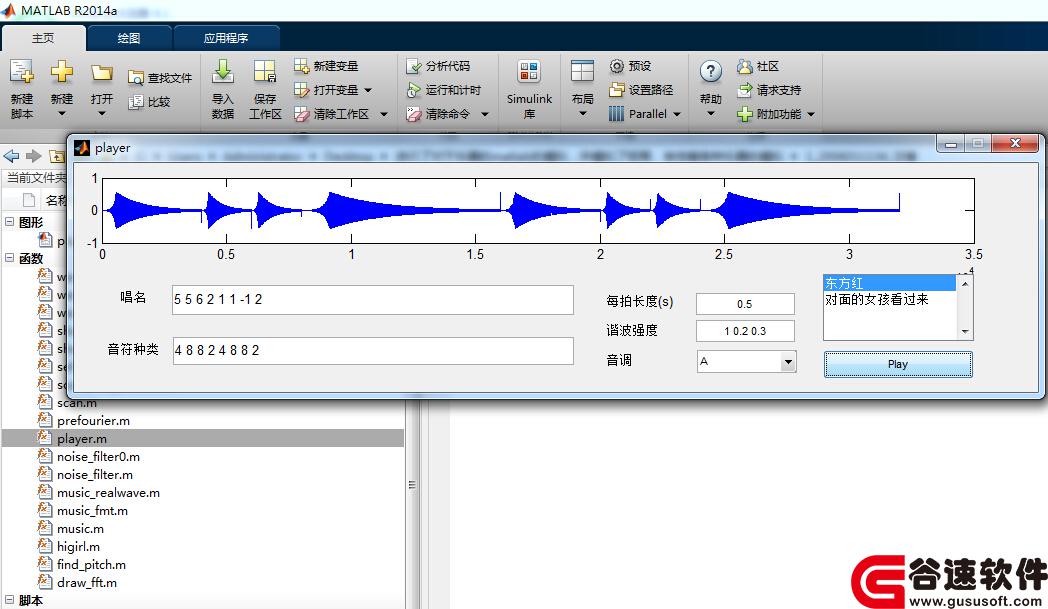Expand the arrow under 打开
The width and height of the screenshot is (1048, 609).
tap(102, 114)
